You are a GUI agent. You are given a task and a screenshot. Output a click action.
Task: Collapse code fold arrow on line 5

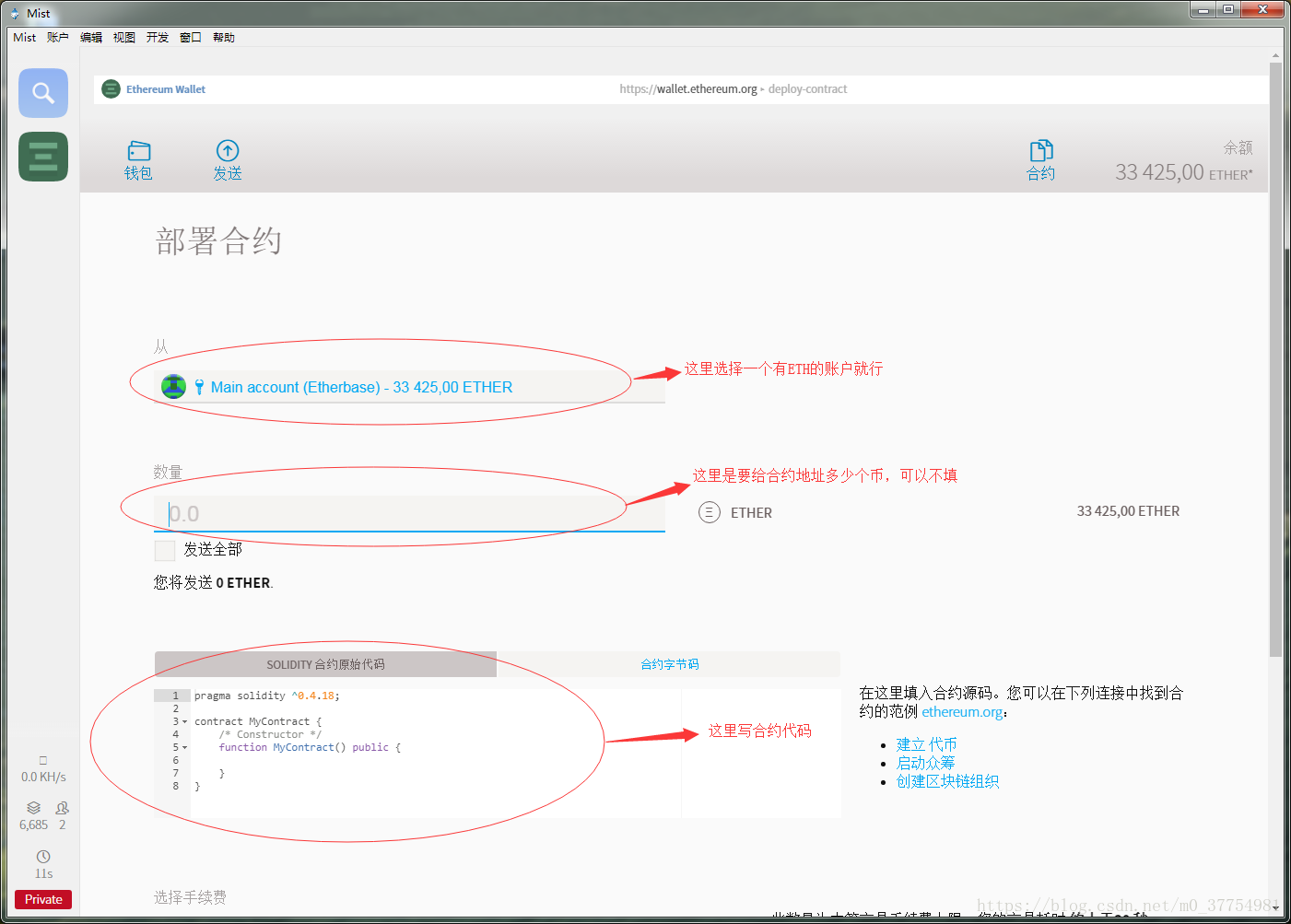[x=184, y=748]
